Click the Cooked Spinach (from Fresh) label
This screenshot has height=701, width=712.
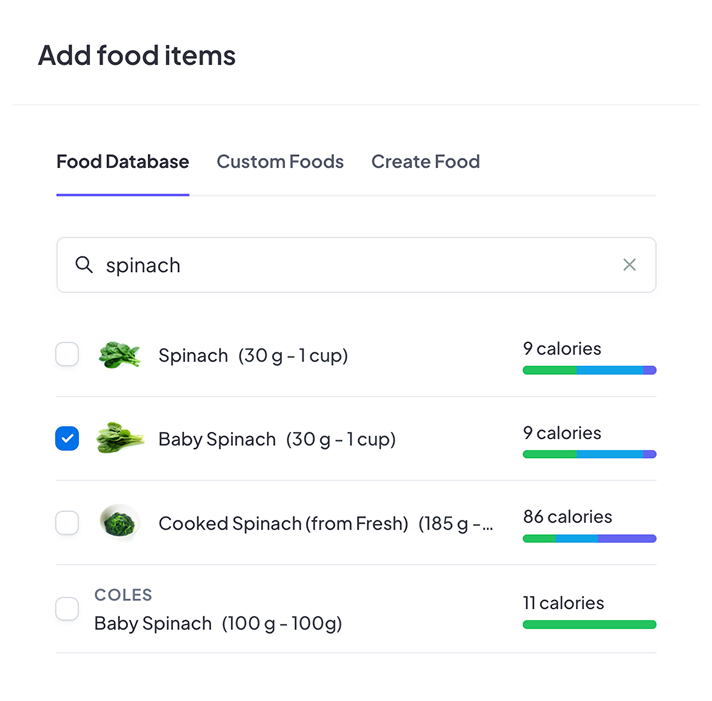pyautogui.click(x=283, y=523)
